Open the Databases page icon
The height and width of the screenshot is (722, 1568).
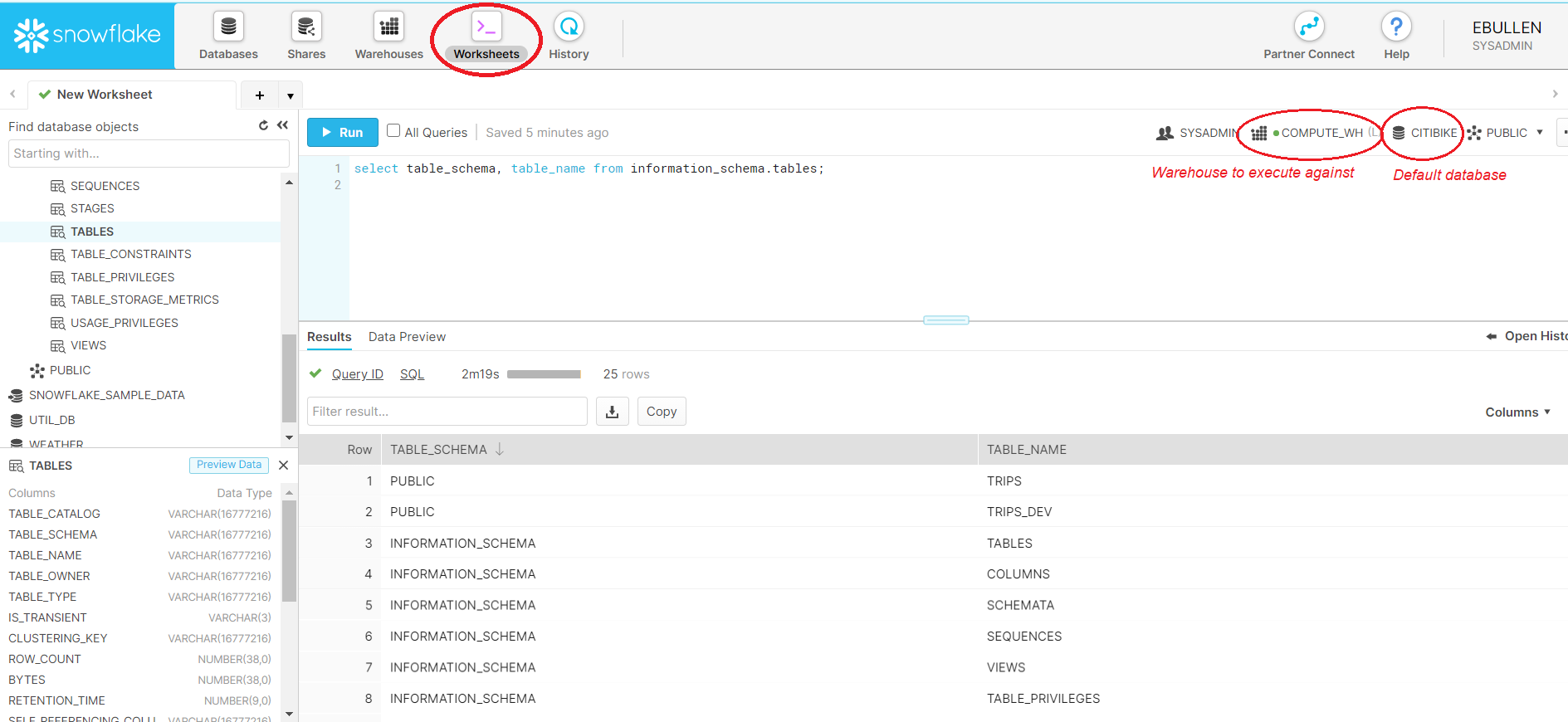click(x=228, y=27)
